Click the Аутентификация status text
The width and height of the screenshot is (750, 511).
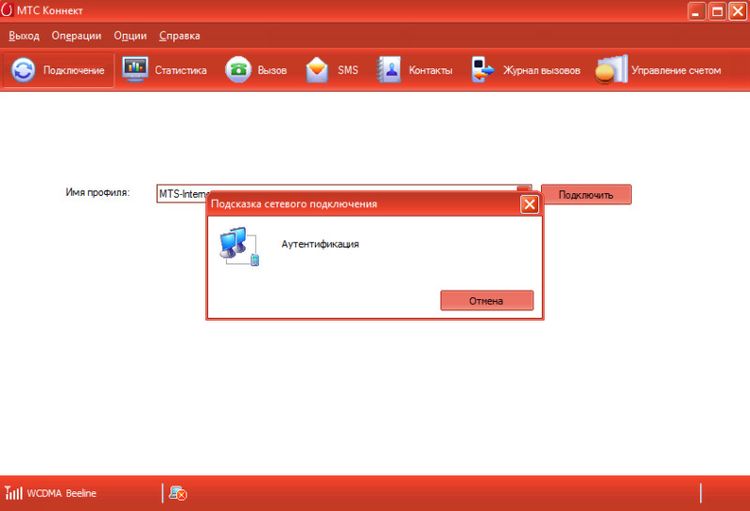click(x=320, y=244)
